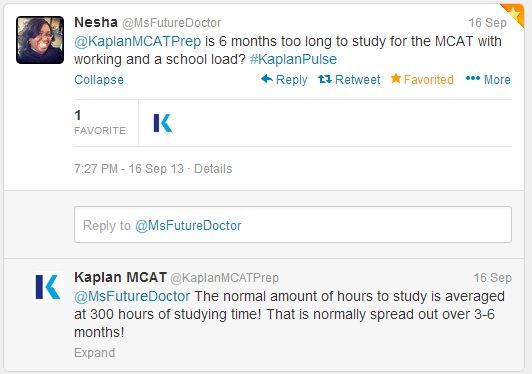Click the Reply arrow icon

click(x=267, y=79)
